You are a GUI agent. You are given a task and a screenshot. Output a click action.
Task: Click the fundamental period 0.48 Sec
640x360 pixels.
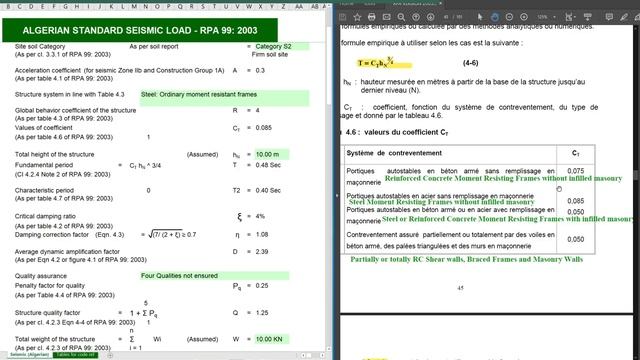pos(268,165)
